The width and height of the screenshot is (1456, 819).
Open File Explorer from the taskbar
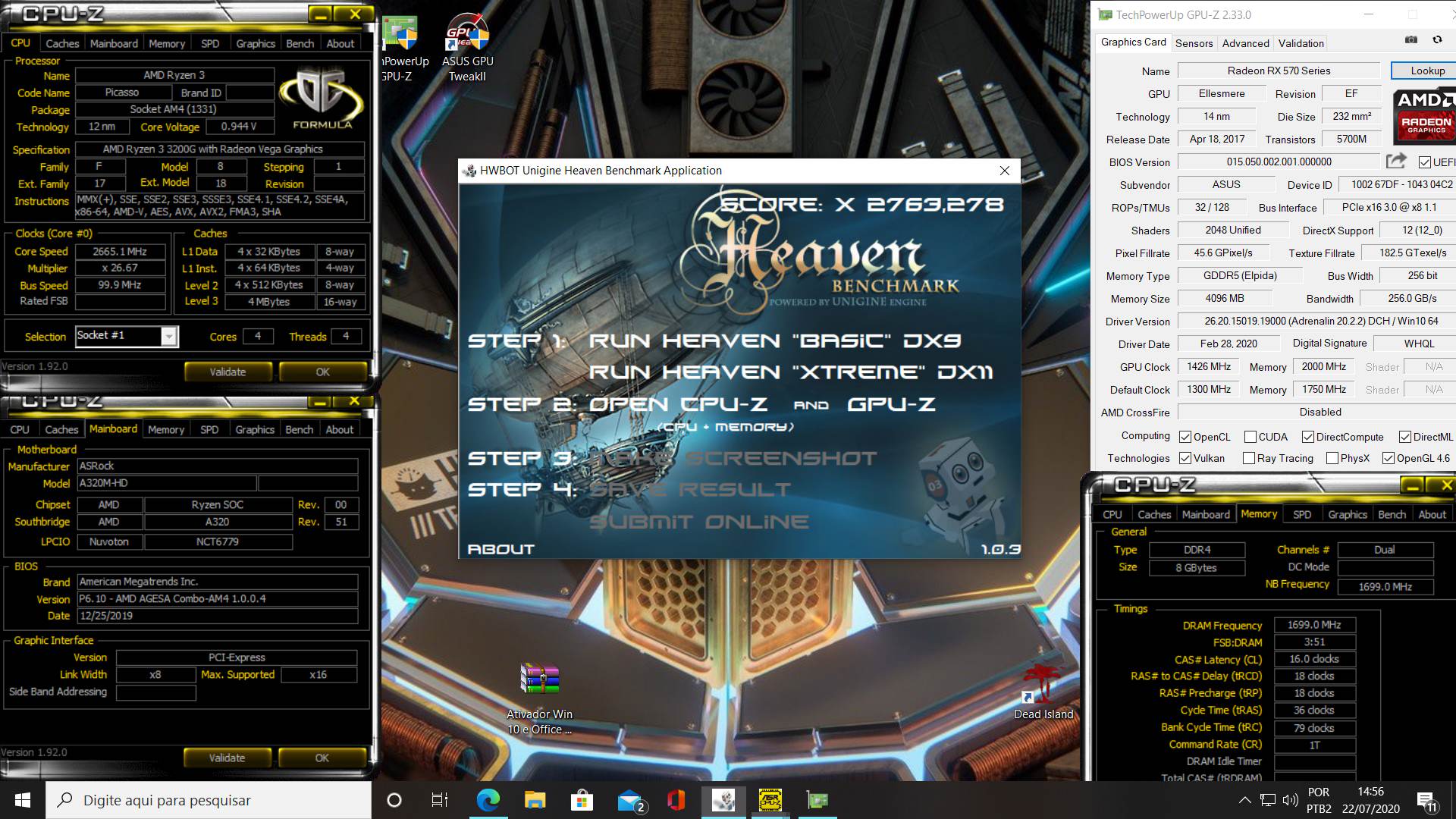(535, 800)
